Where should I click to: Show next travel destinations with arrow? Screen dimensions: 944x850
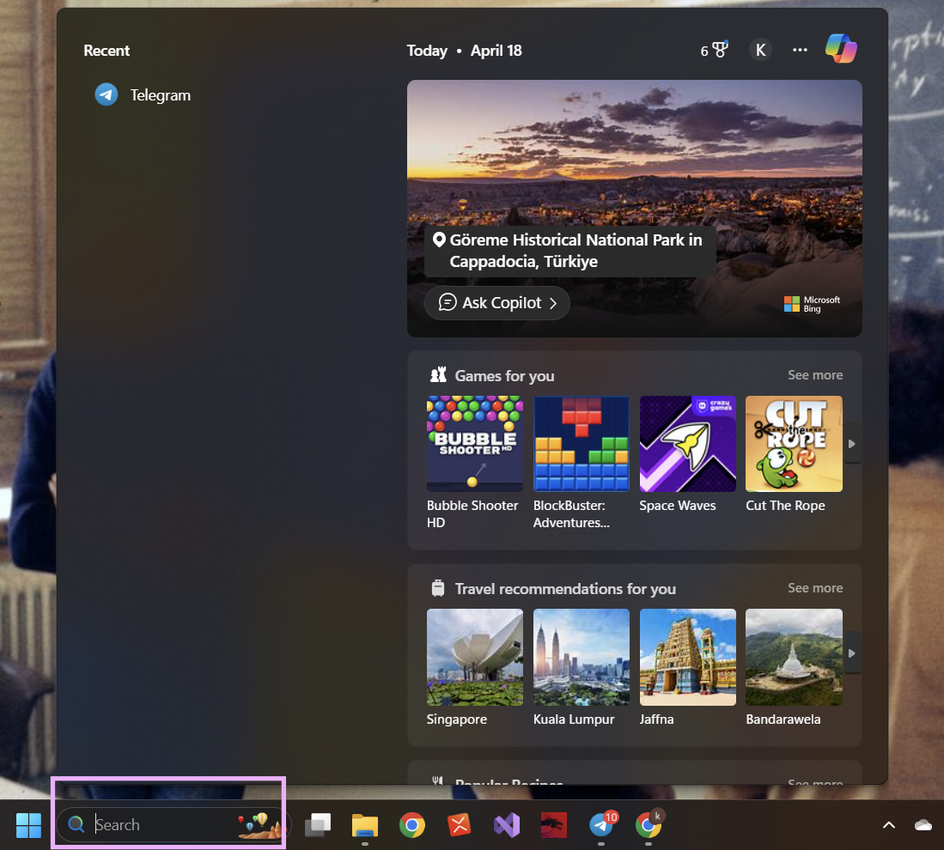852,653
